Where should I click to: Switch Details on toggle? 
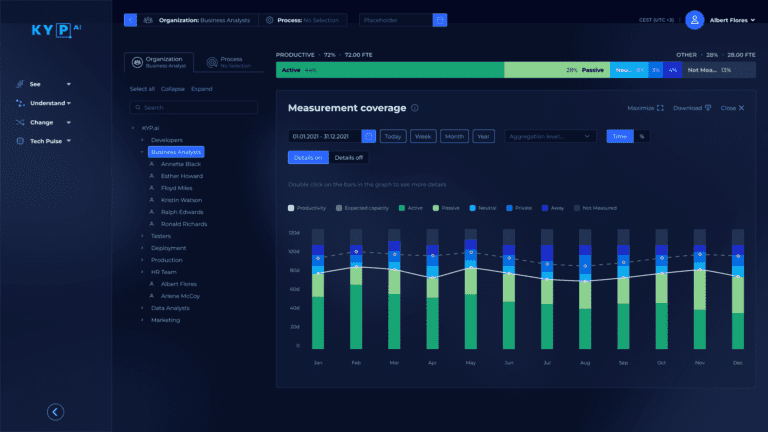306,158
